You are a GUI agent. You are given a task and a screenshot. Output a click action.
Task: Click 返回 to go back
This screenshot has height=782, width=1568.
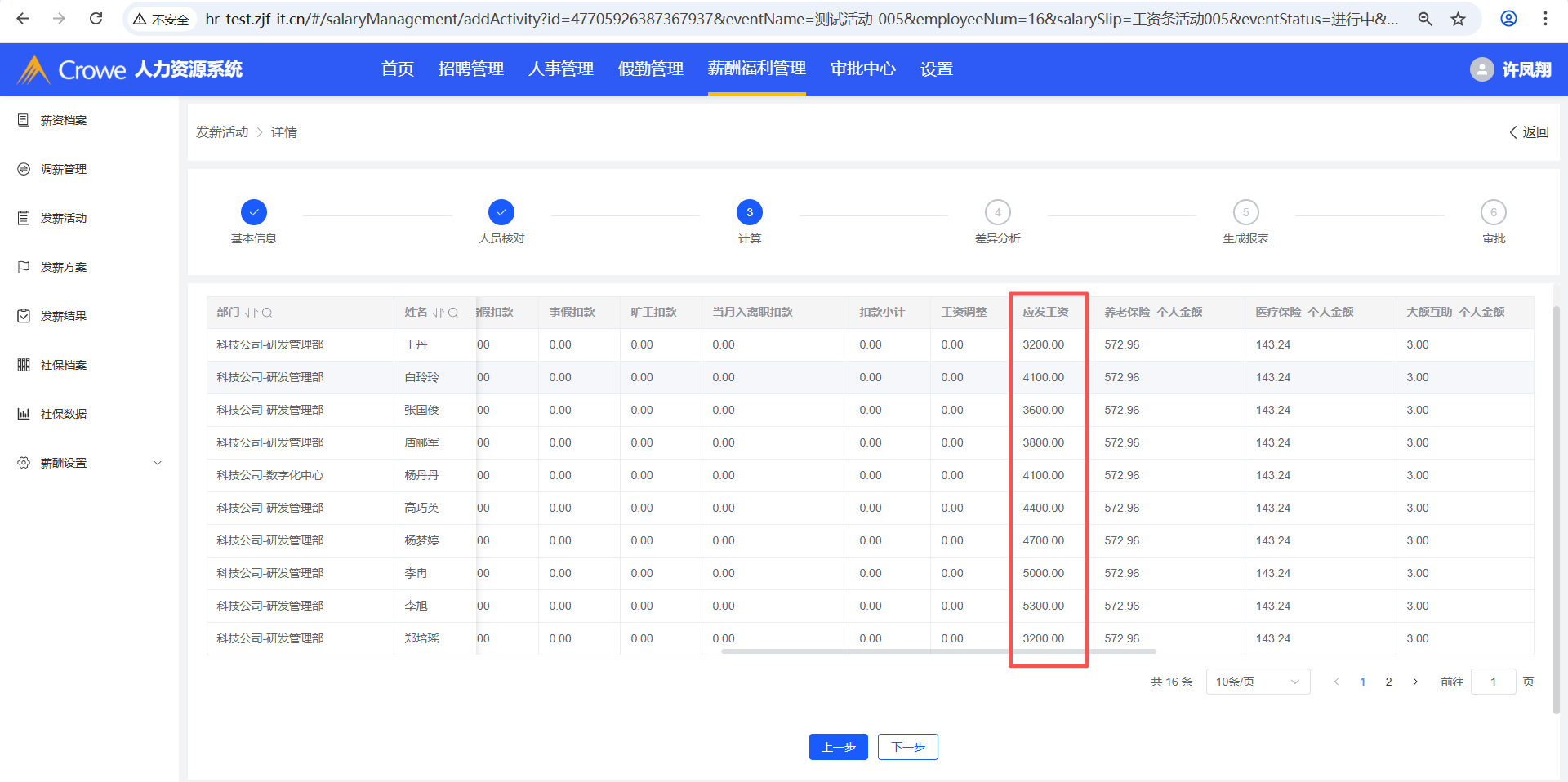click(1529, 132)
